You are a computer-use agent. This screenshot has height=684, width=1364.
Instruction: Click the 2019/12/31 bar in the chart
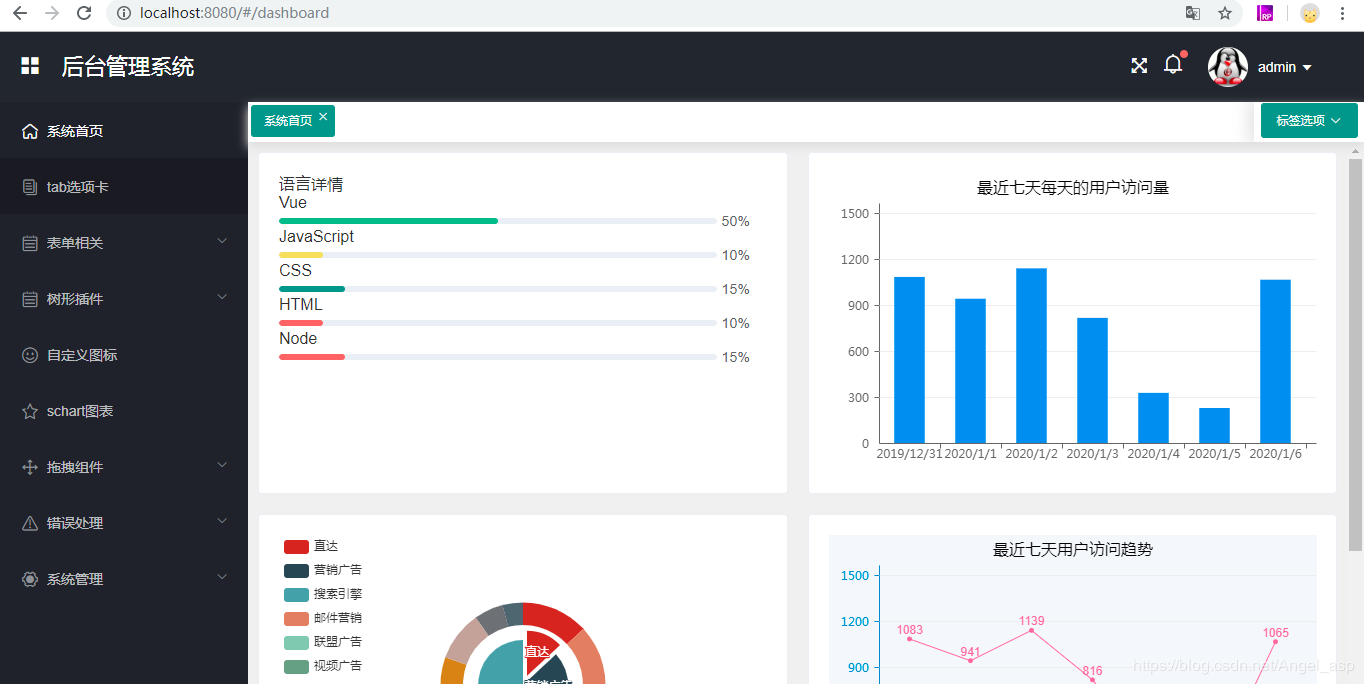coord(909,360)
